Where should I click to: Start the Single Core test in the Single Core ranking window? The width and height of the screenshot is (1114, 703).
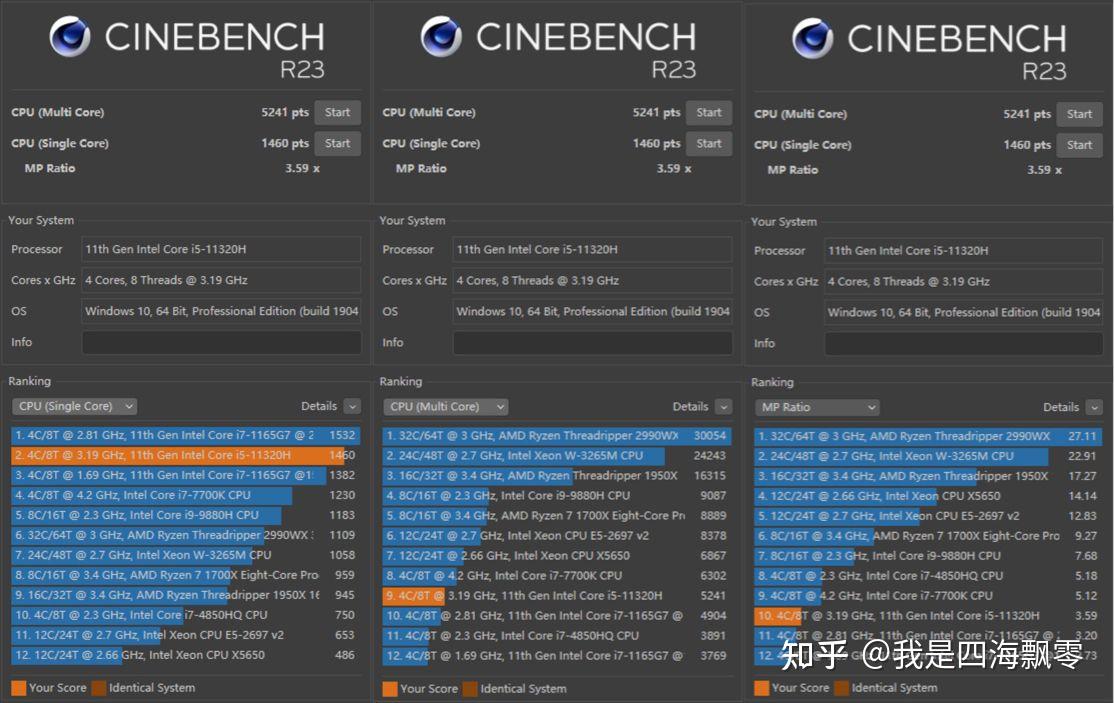[337, 143]
